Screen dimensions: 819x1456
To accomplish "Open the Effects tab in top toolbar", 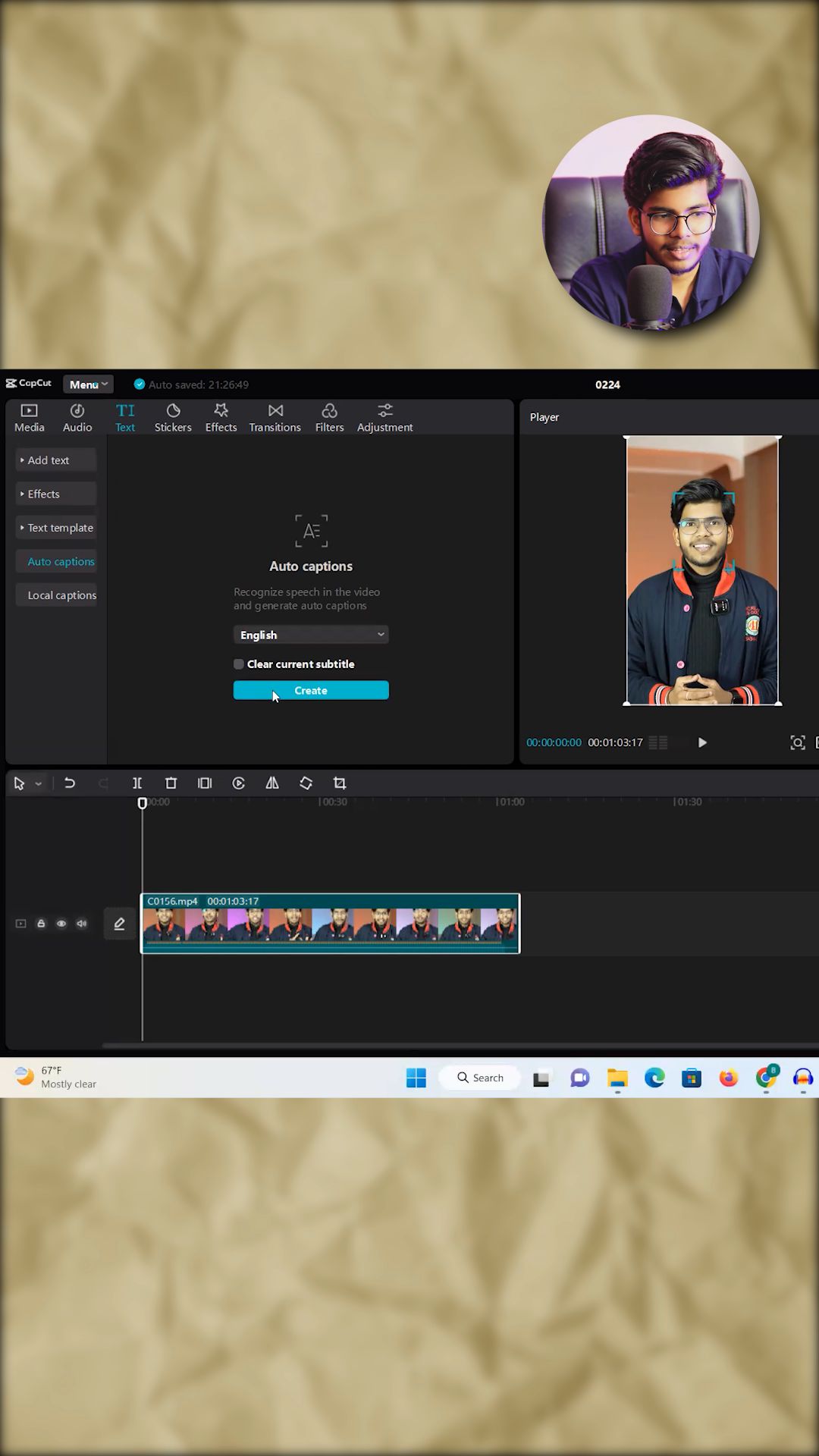I will 221,418.
